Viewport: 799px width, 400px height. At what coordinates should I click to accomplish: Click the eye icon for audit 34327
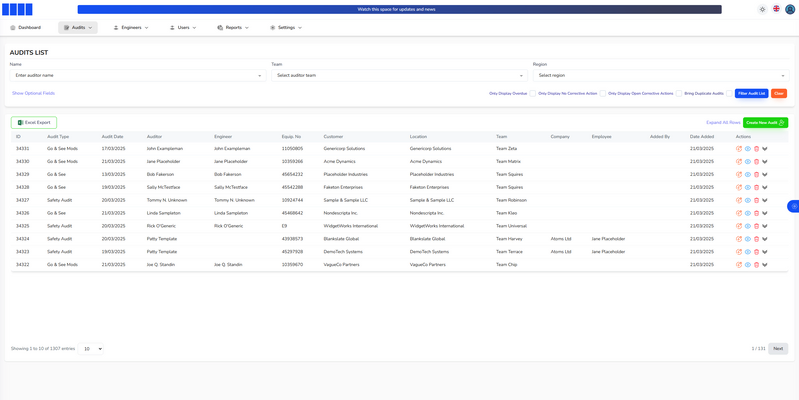[x=748, y=200]
